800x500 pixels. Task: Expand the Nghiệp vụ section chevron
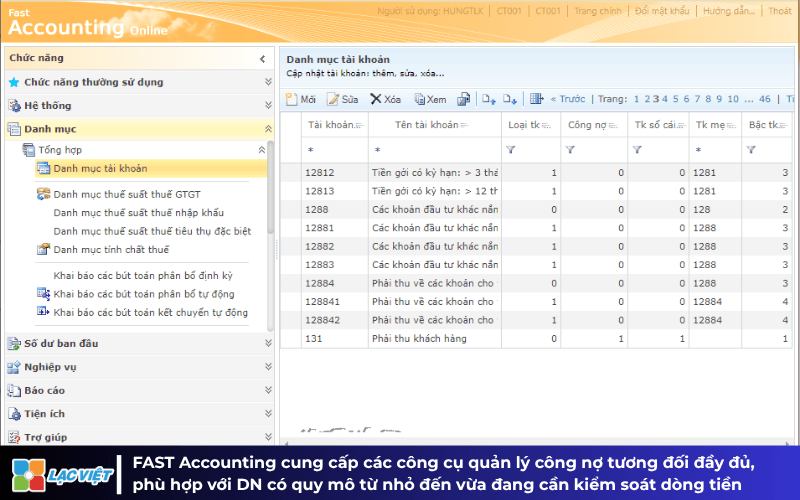click(x=268, y=366)
